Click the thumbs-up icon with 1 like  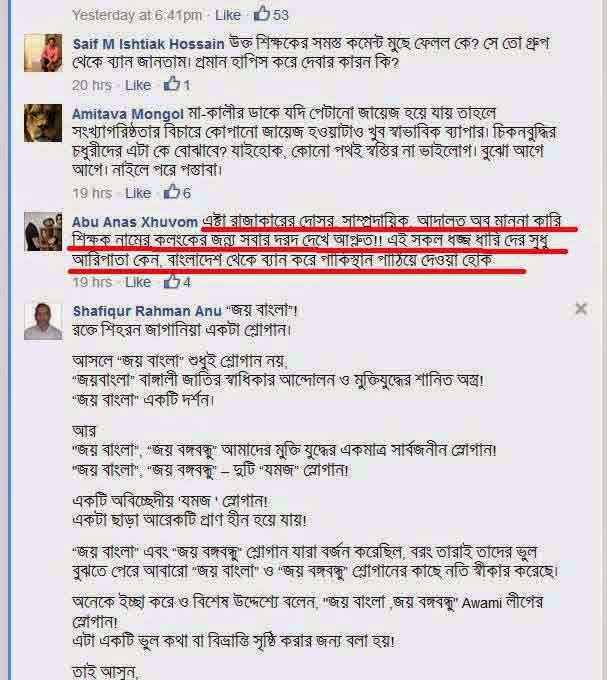point(172,84)
